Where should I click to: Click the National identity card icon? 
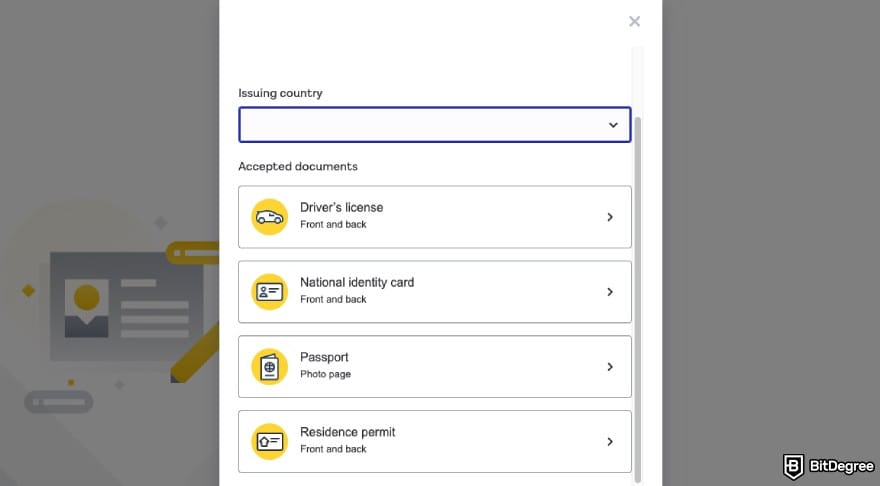coord(269,292)
